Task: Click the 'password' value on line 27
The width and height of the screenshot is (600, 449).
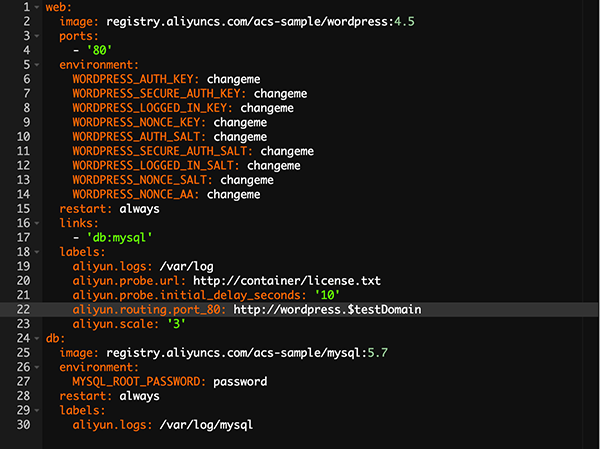Action: click(x=240, y=382)
